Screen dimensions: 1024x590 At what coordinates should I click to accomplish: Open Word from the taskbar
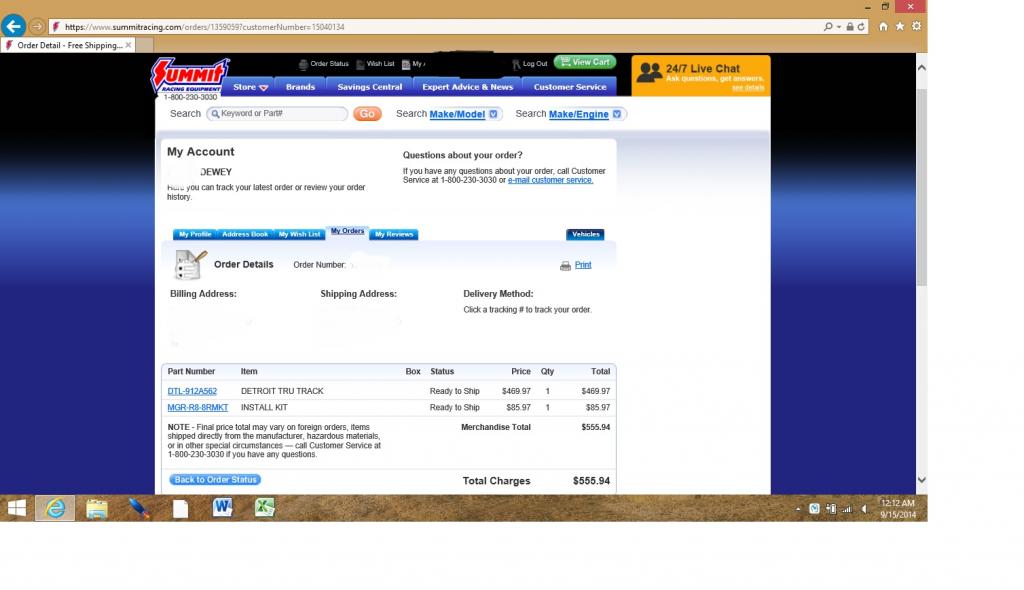tap(223, 508)
